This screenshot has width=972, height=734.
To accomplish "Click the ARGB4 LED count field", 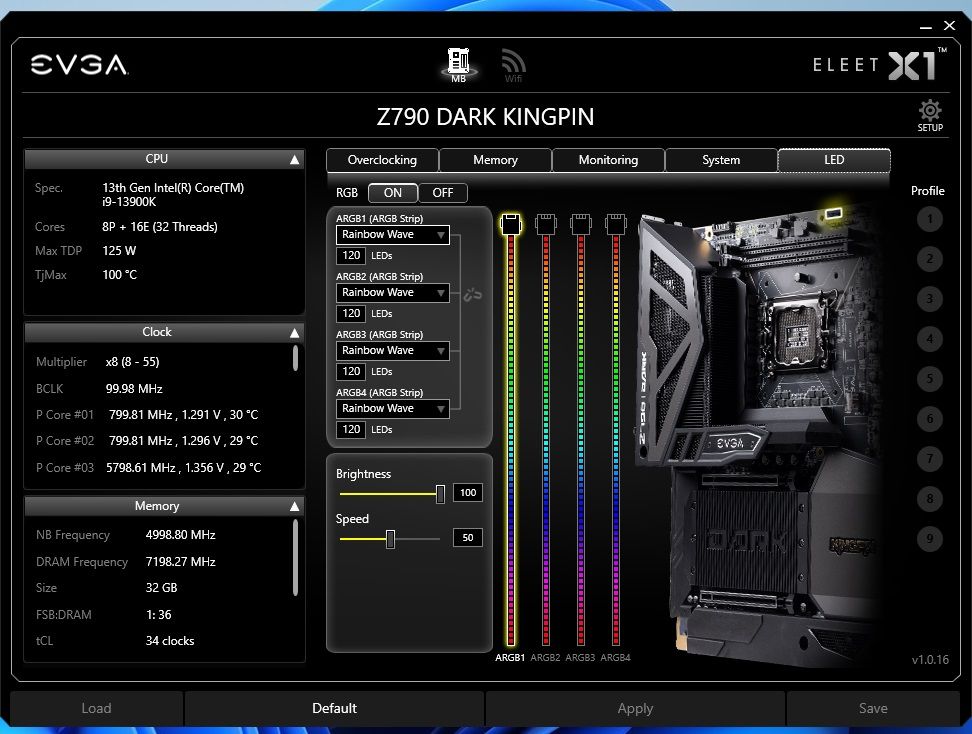I will click(x=351, y=430).
